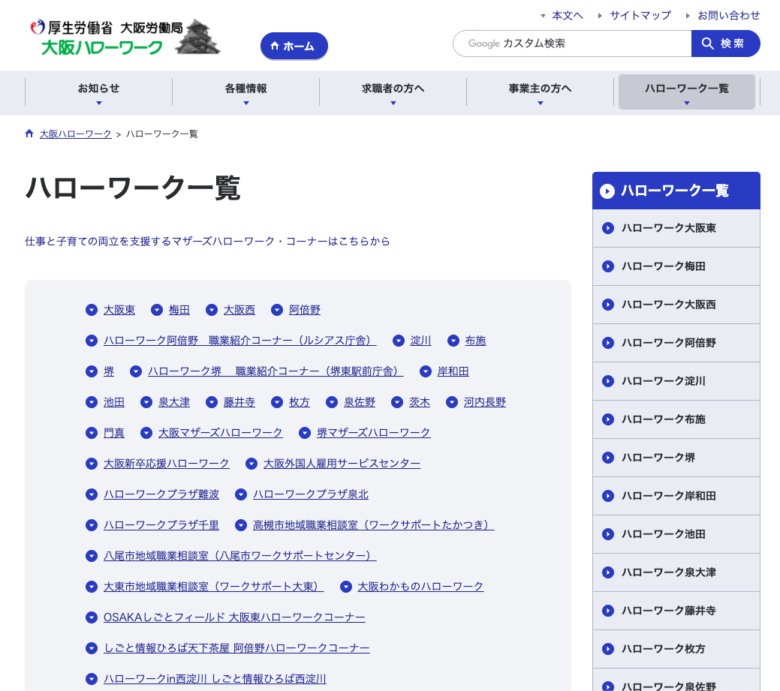
Task: Select sidebar item ハローワーク枚方
Action: pos(676,650)
